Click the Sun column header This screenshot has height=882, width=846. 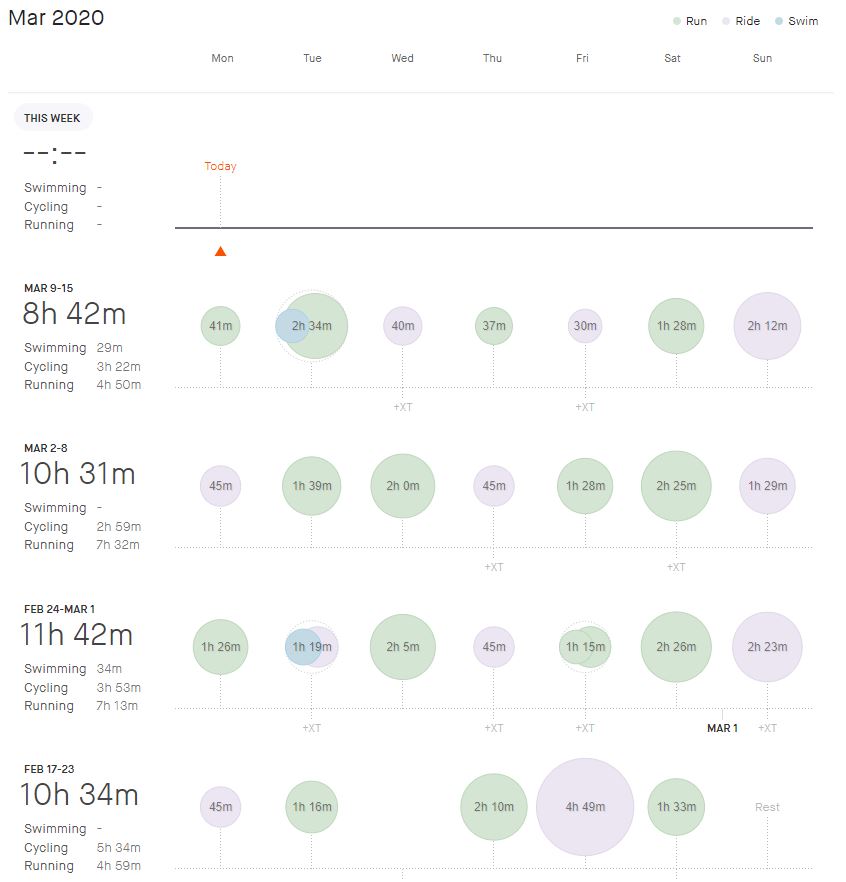(x=762, y=58)
